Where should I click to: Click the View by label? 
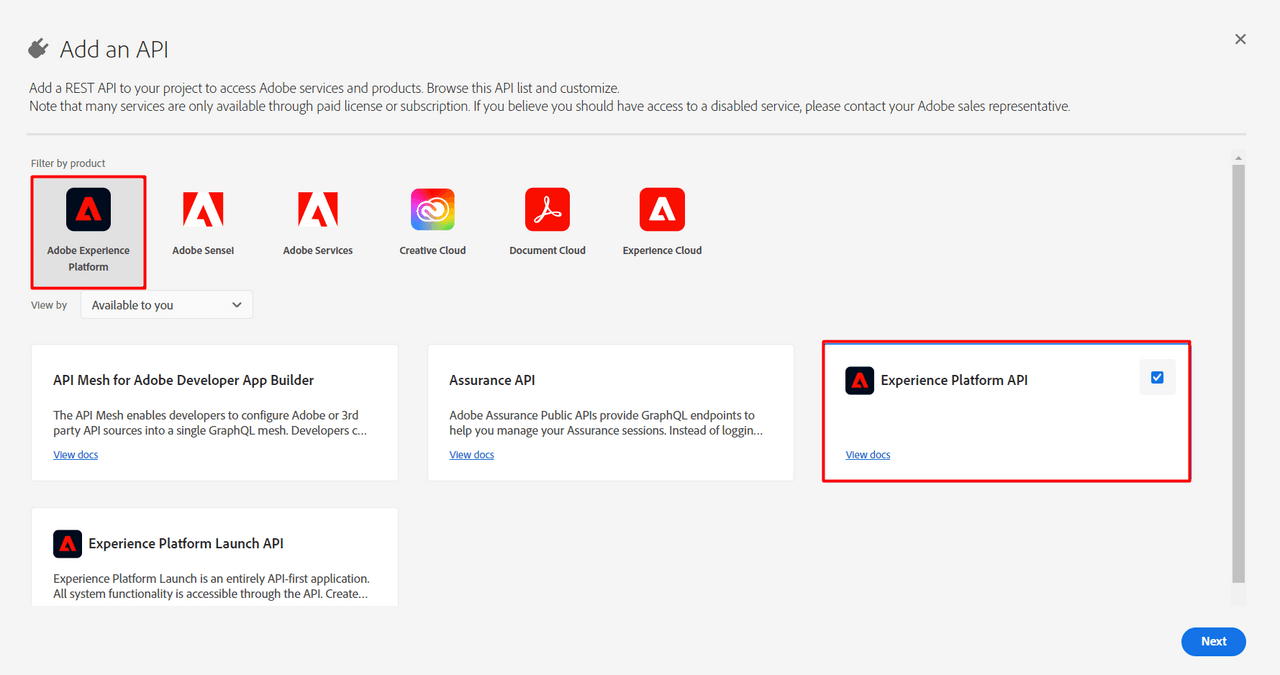click(x=49, y=305)
